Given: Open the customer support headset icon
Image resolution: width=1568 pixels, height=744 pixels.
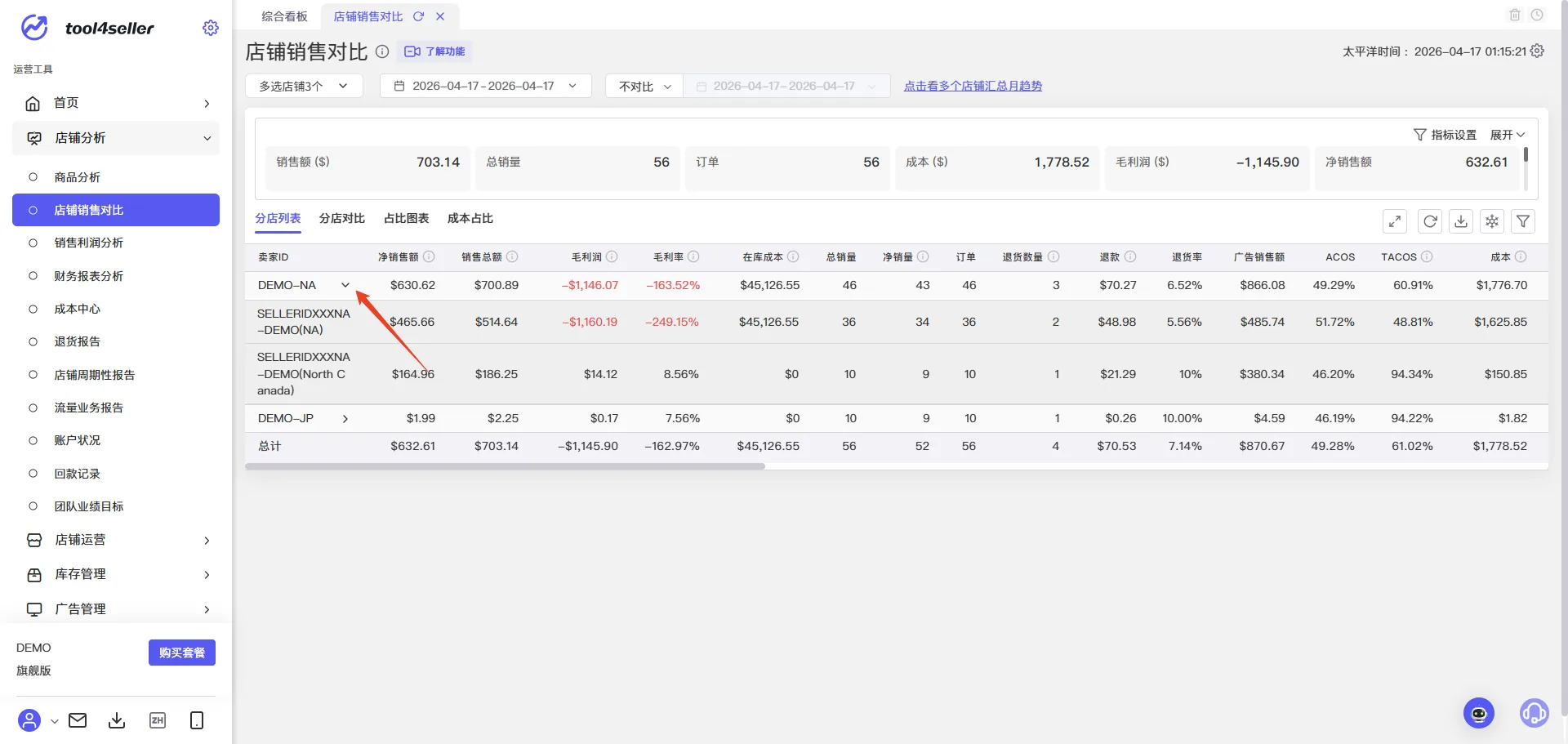Looking at the screenshot, I should 1535,713.
